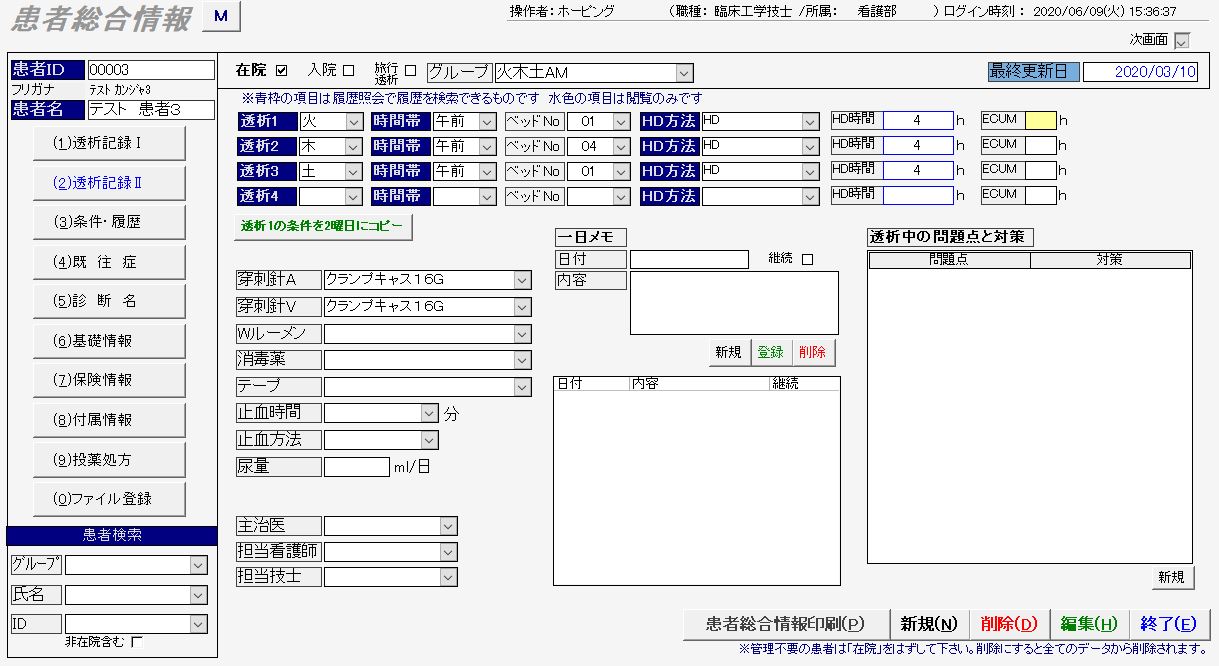Click 患者総合情報印刷(P) button
1219x666 pixels.
click(x=785, y=624)
